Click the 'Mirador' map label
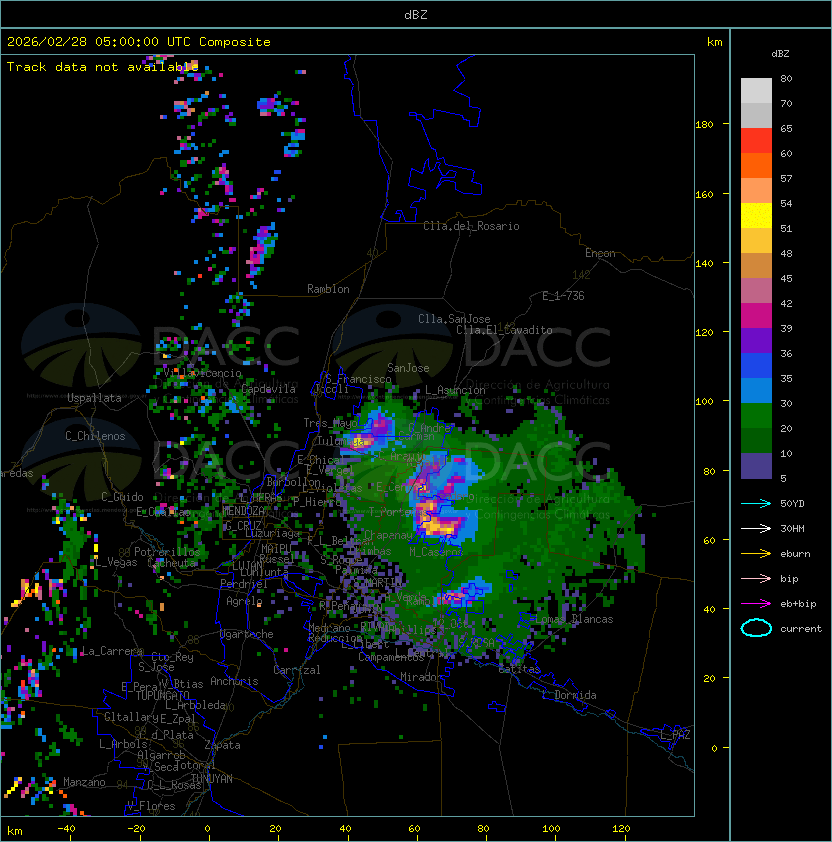The height and width of the screenshot is (842, 832). [422, 677]
